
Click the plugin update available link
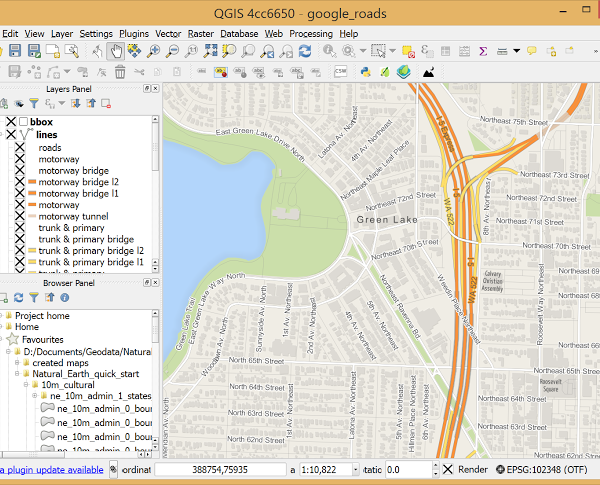coord(52,470)
